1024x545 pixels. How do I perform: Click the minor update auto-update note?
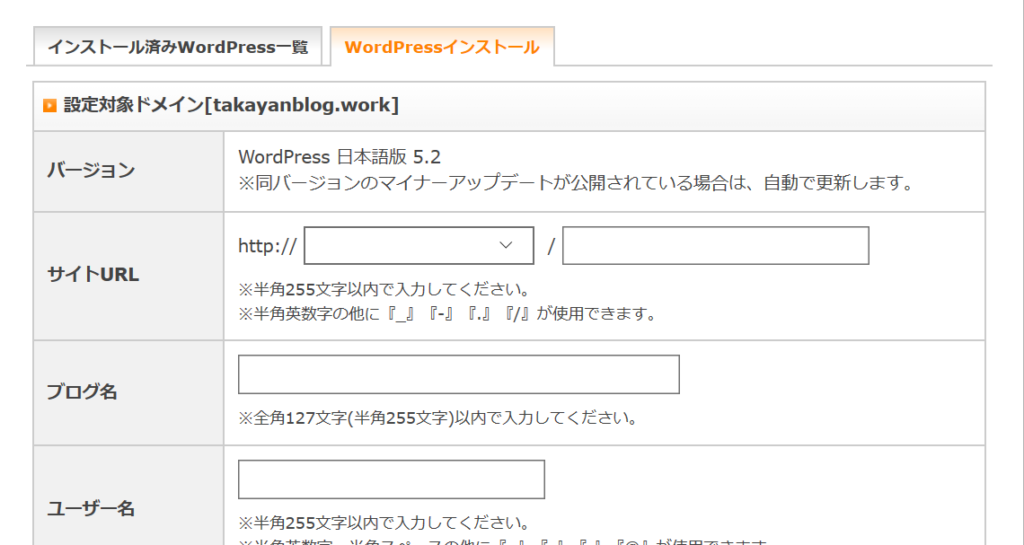[x=575, y=183]
